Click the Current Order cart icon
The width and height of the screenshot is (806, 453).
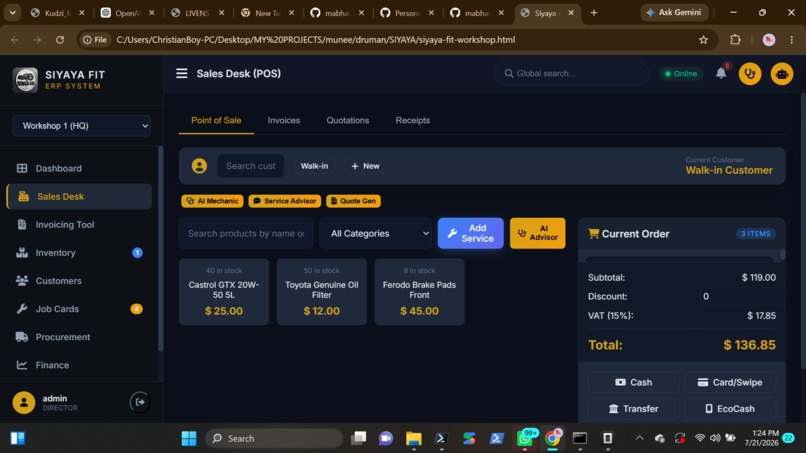point(594,233)
